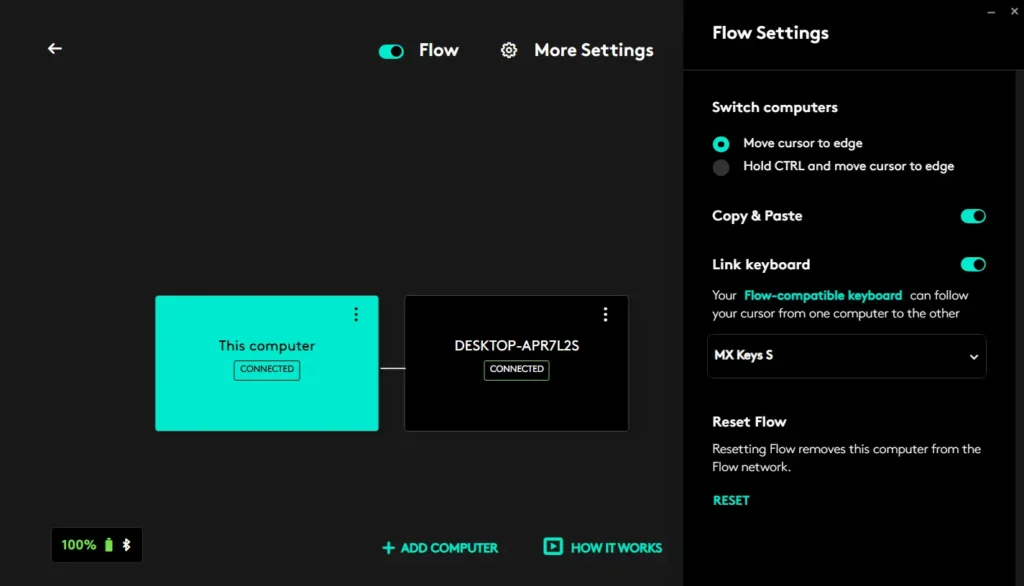Turn off the Link keyboard toggle
Image resolution: width=1024 pixels, height=586 pixels.
tap(972, 265)
